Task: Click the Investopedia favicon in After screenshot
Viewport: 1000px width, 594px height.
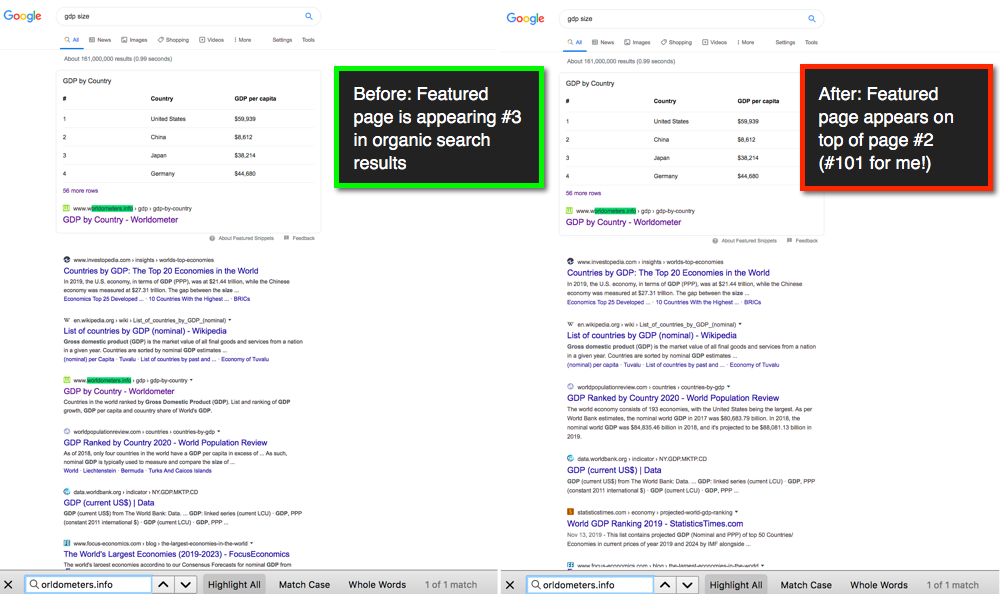Action: [570, 262]
